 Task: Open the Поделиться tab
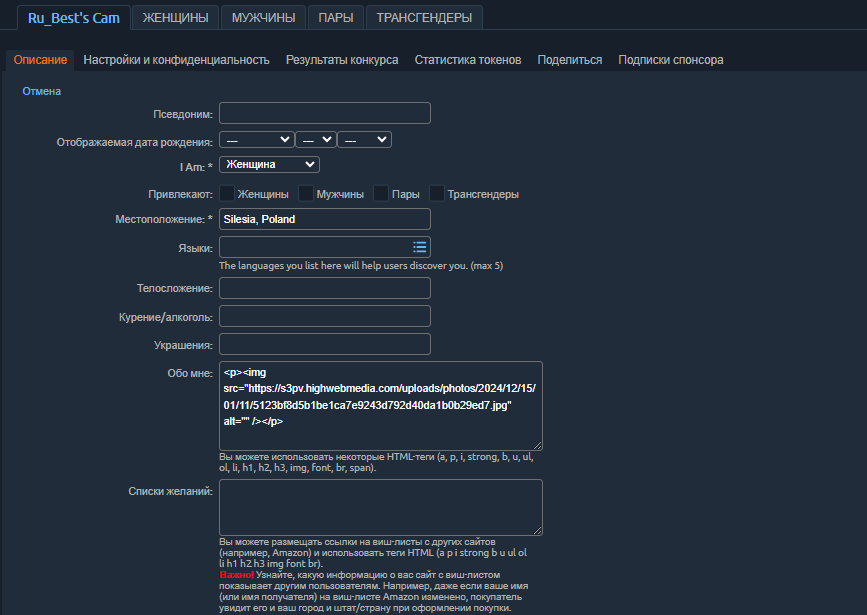(x=570, y=59)
